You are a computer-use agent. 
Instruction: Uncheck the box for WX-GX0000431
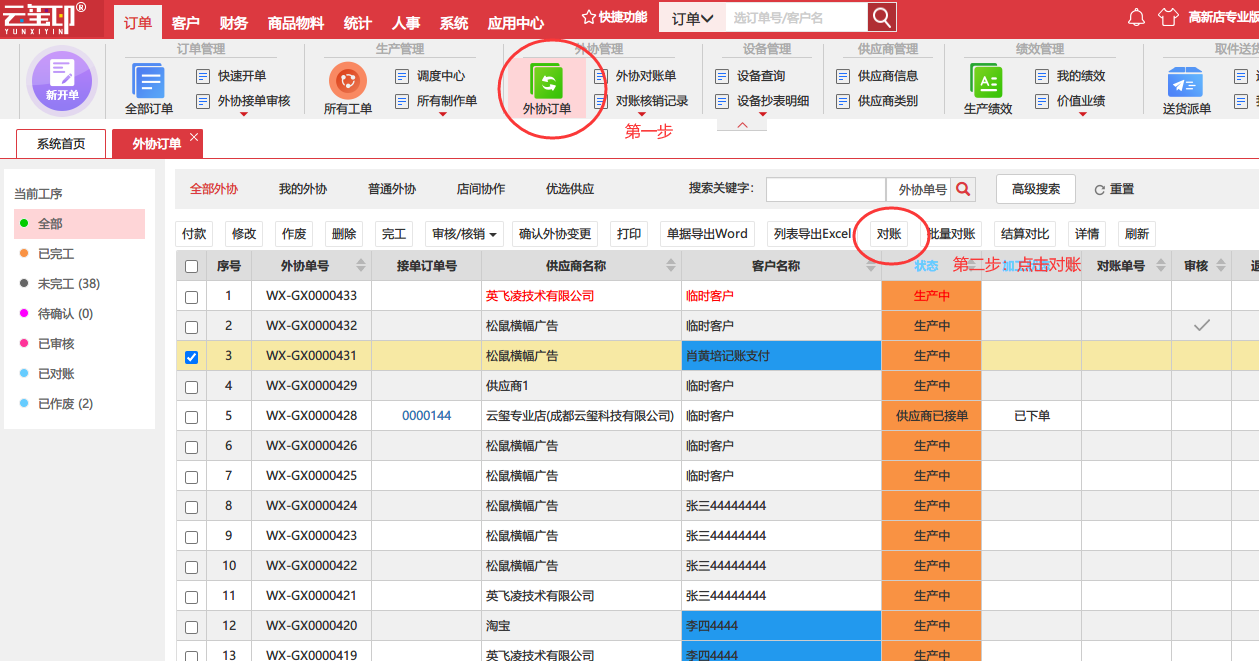191,357
